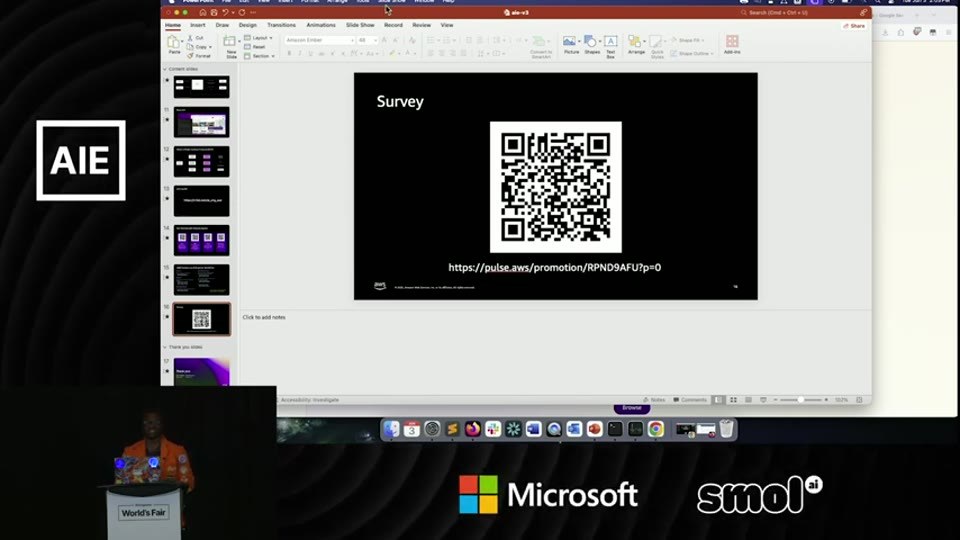Toggle Bold formatting
The width and height of the screenshot is (960, 540).
point(289,53)
